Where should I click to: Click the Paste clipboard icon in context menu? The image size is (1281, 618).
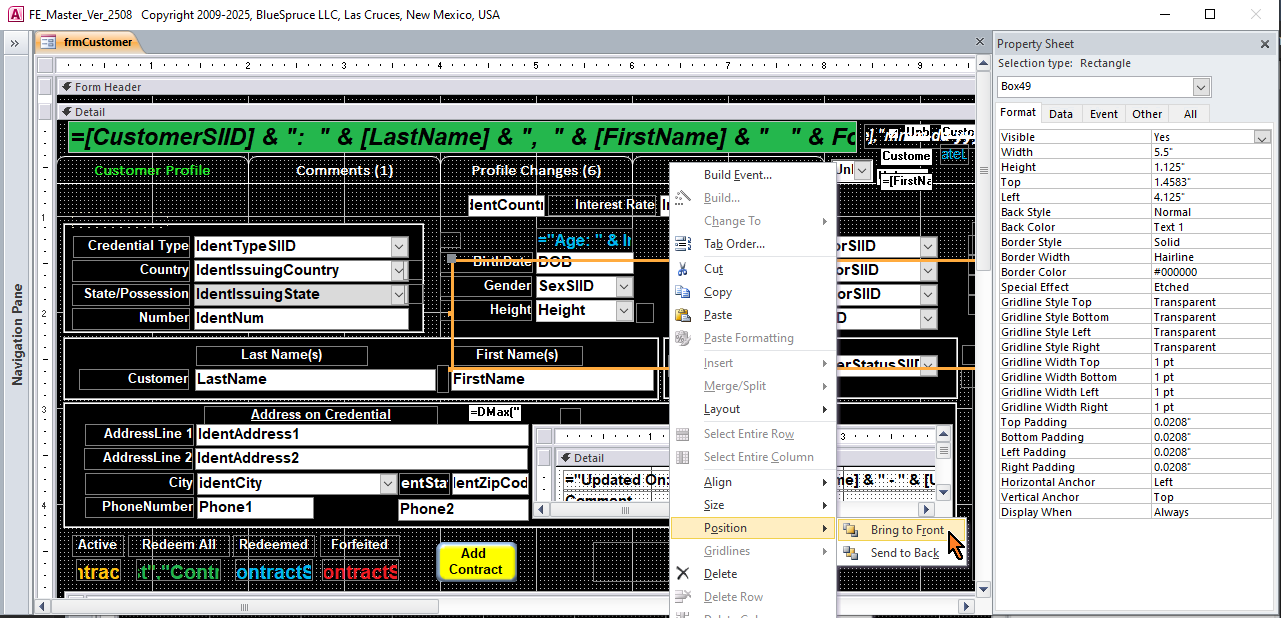click(683, 315)
